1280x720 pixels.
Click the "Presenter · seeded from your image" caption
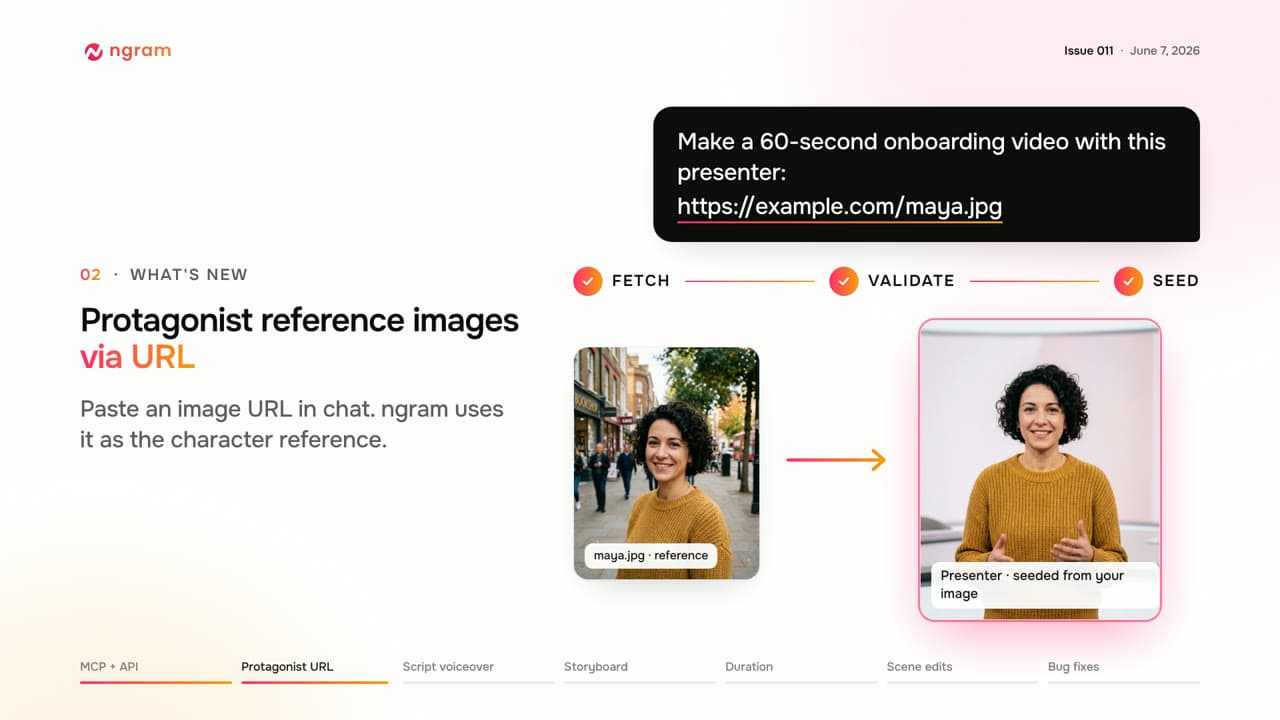point(1045,584)
